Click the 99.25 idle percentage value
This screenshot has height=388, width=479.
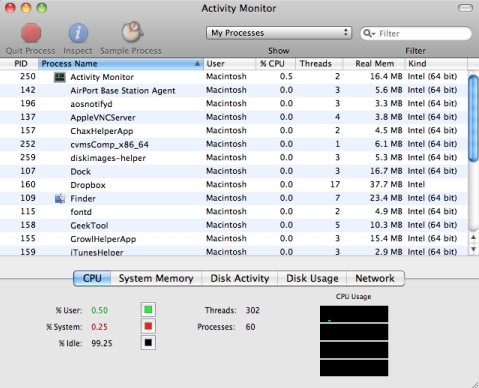102,343
